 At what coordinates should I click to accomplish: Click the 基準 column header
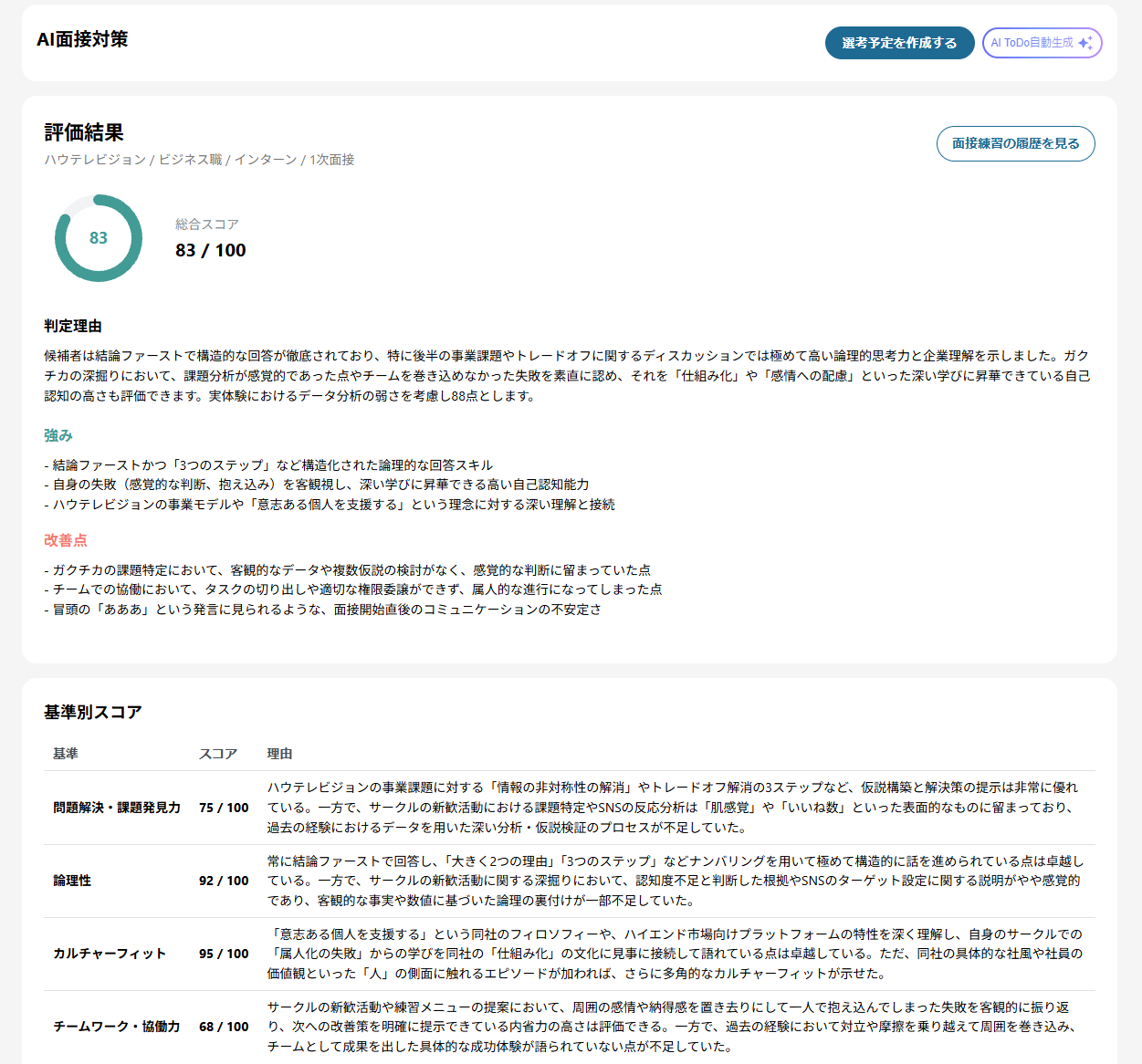click(66, 754)
